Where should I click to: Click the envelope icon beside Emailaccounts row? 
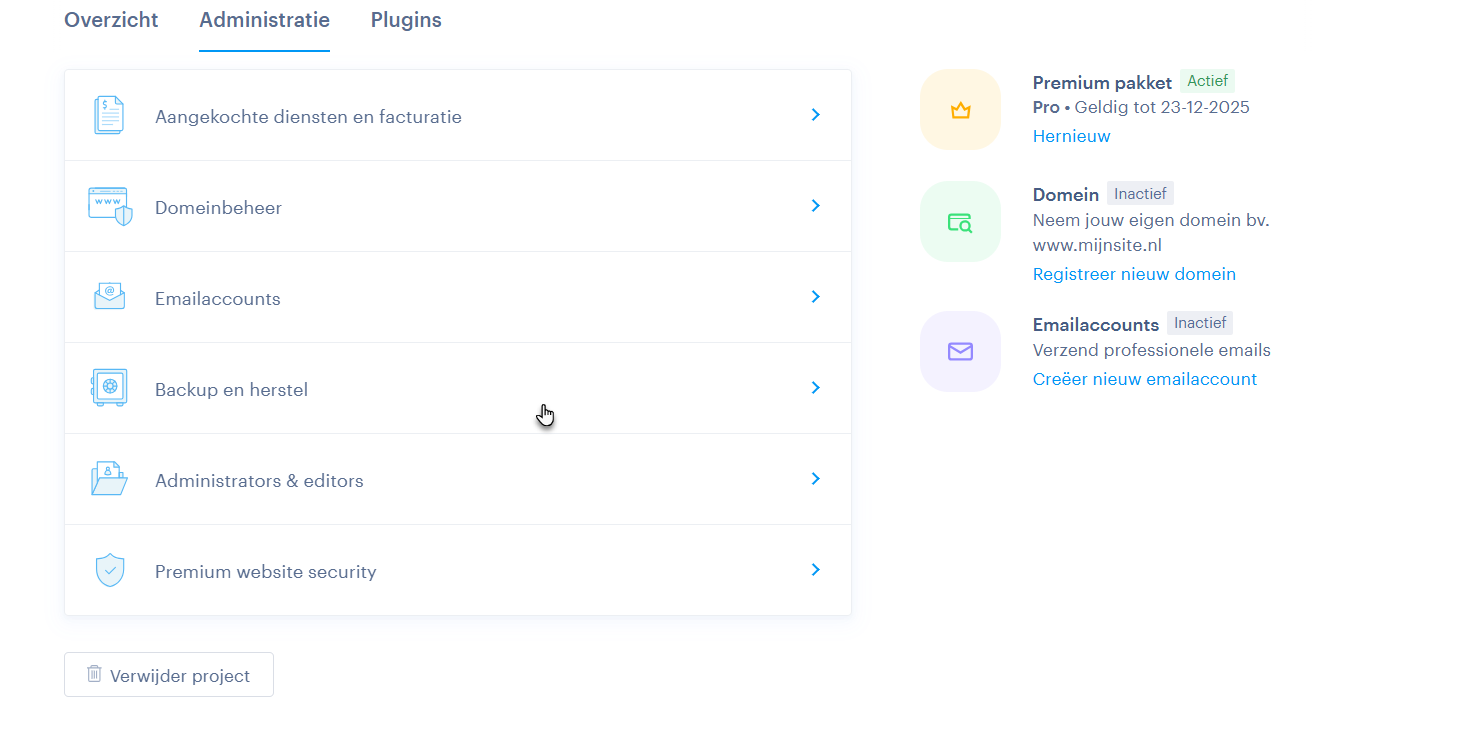point(109,297)
